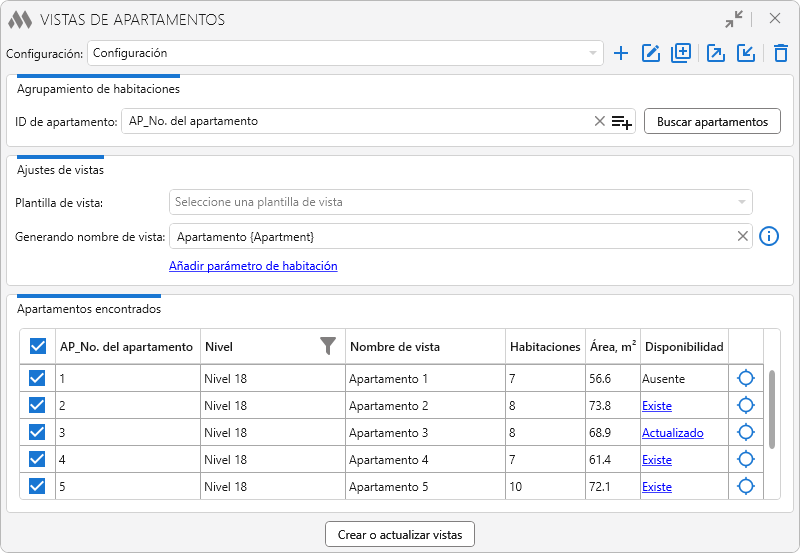The width and height of the screenshot is (800, 553).
Task: Delete configuration with trash icon
Action: point(781,53)
